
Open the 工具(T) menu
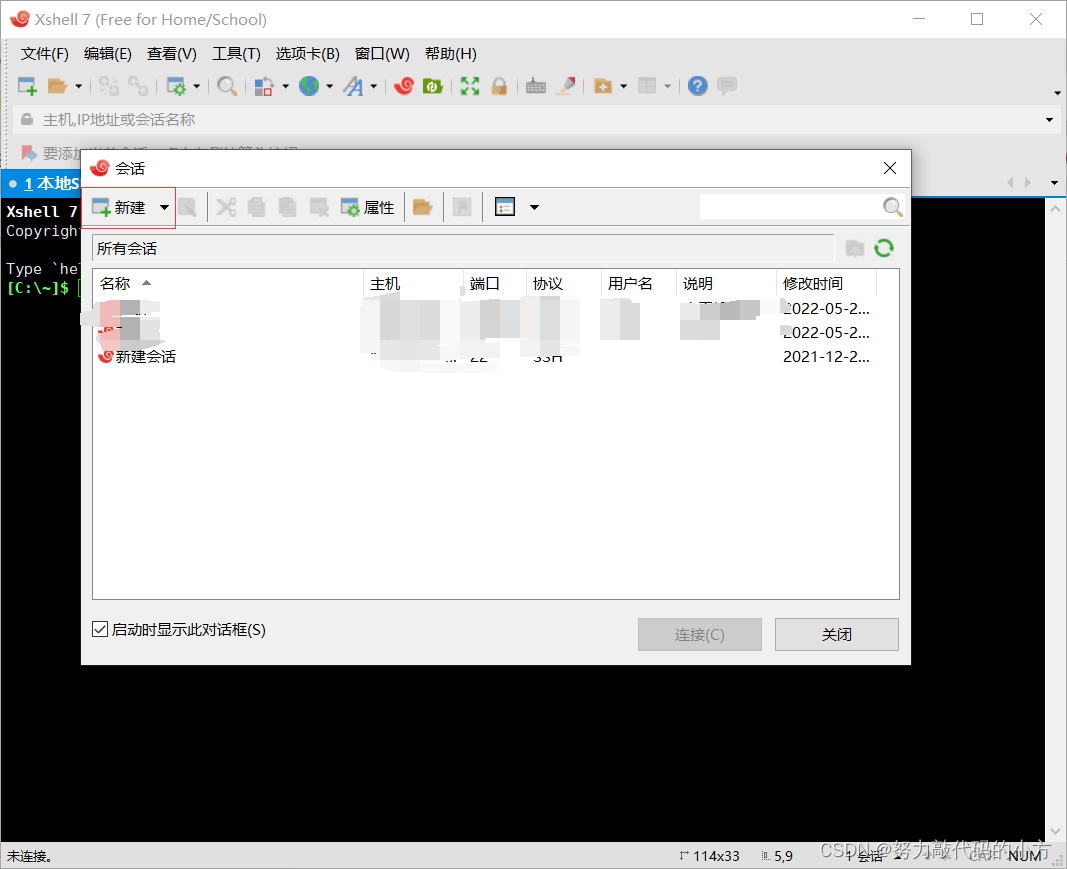pyautogui.click(x=236, y=54)
